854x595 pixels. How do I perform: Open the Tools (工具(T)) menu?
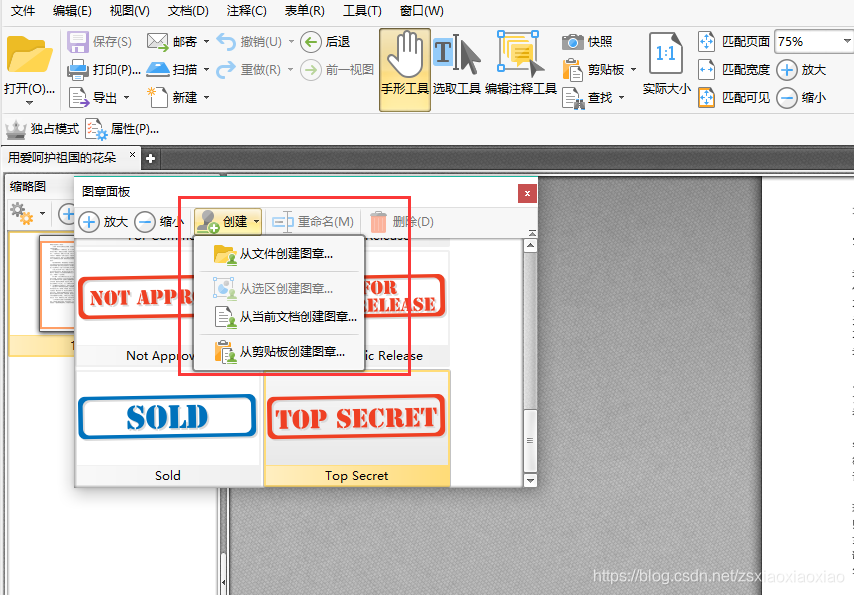pos(362,10)
